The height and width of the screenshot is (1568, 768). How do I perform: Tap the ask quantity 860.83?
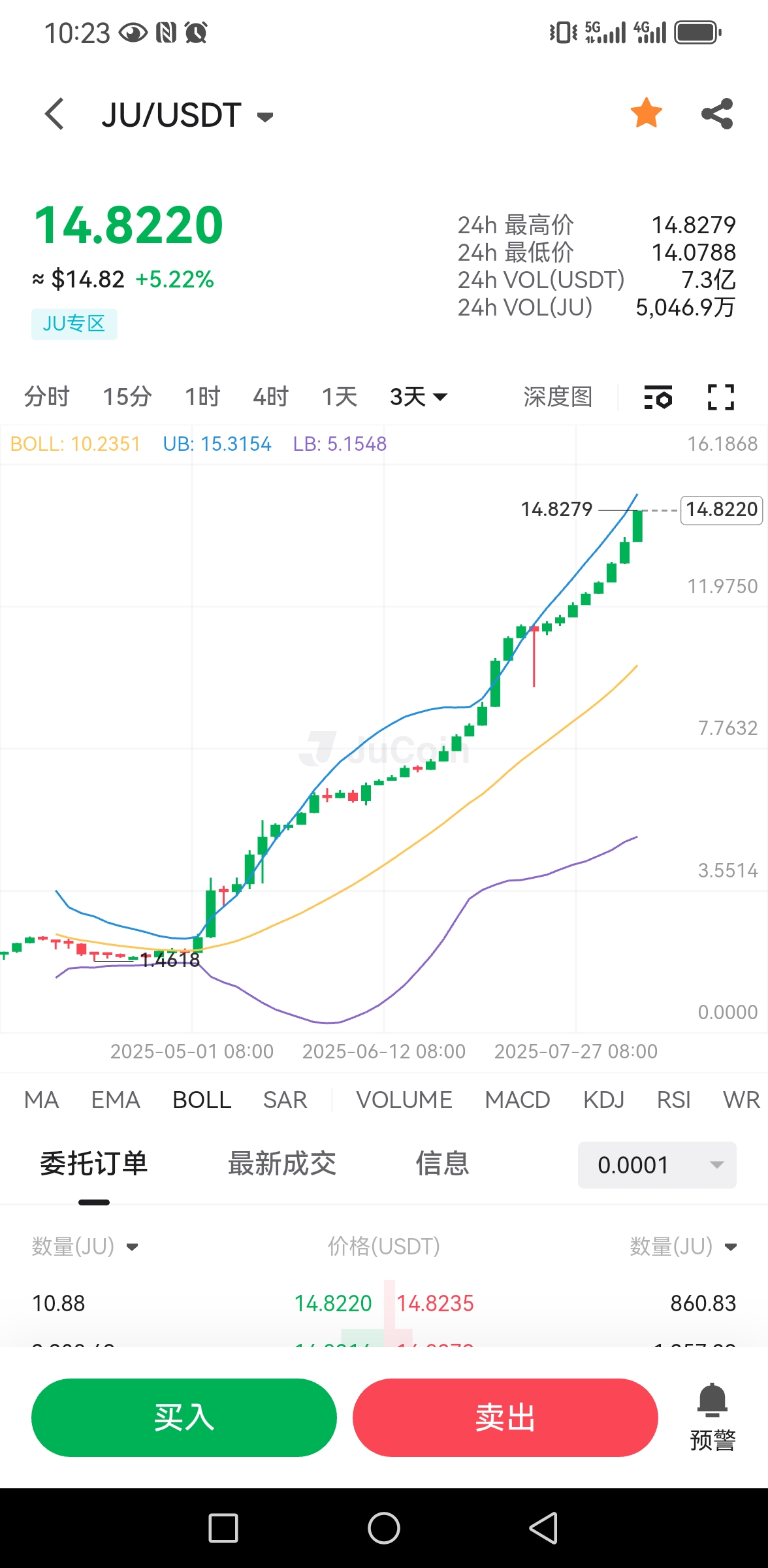(x=703, y=1304)
